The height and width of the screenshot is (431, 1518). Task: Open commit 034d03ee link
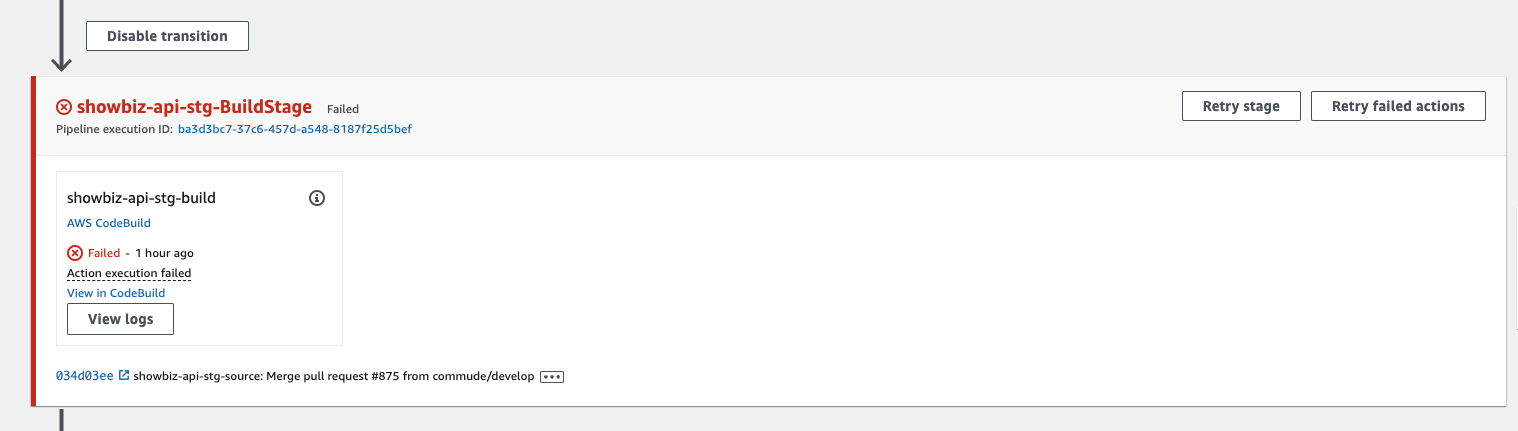tap(85, 376)
